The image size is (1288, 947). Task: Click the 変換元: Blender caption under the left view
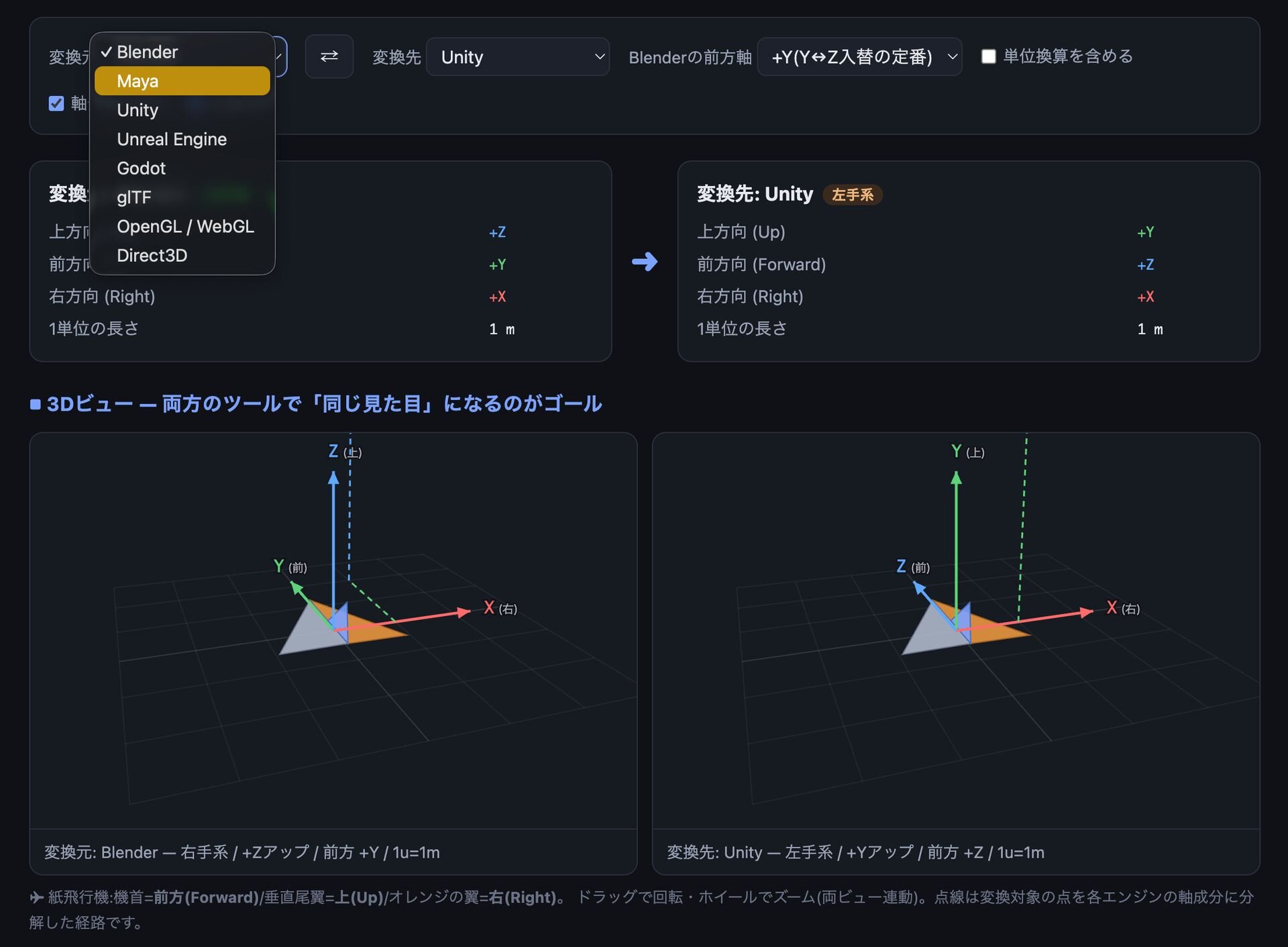[x=242, y=852]
